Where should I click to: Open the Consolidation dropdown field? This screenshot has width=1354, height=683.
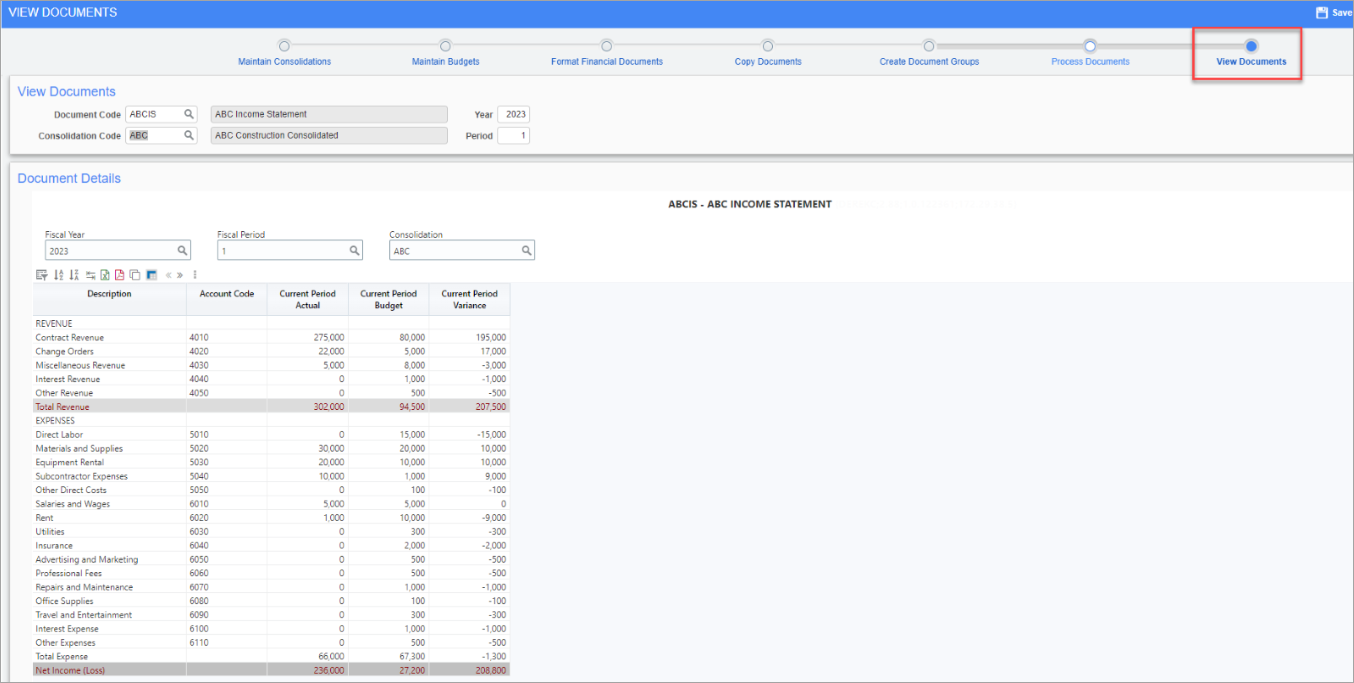(462, 251)
